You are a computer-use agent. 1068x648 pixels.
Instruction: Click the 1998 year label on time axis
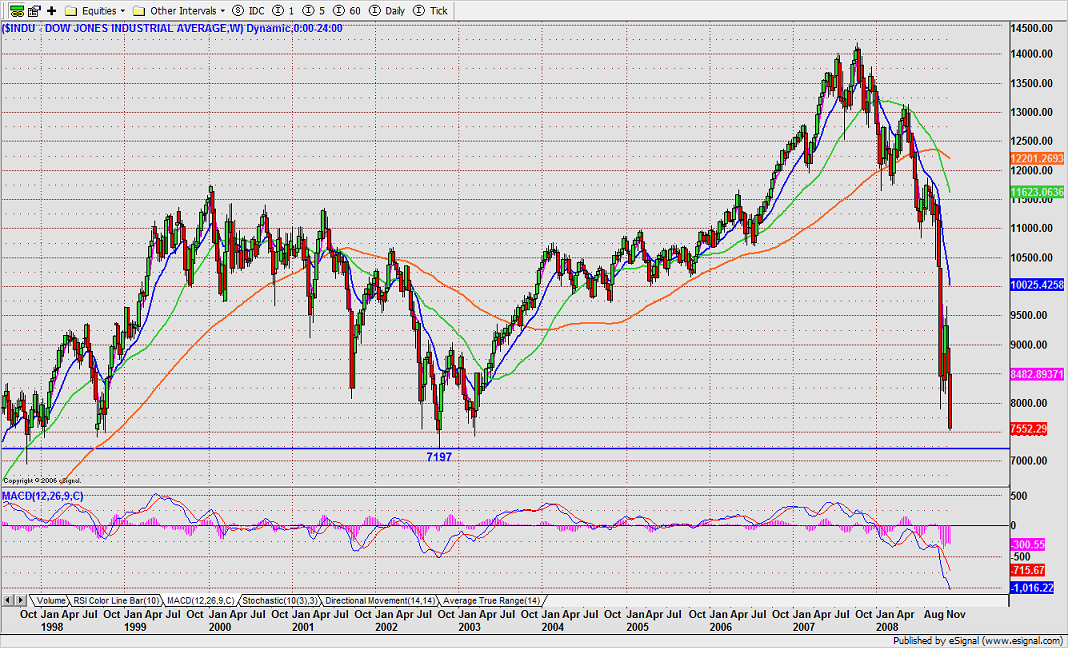click(x=52, y=627)
